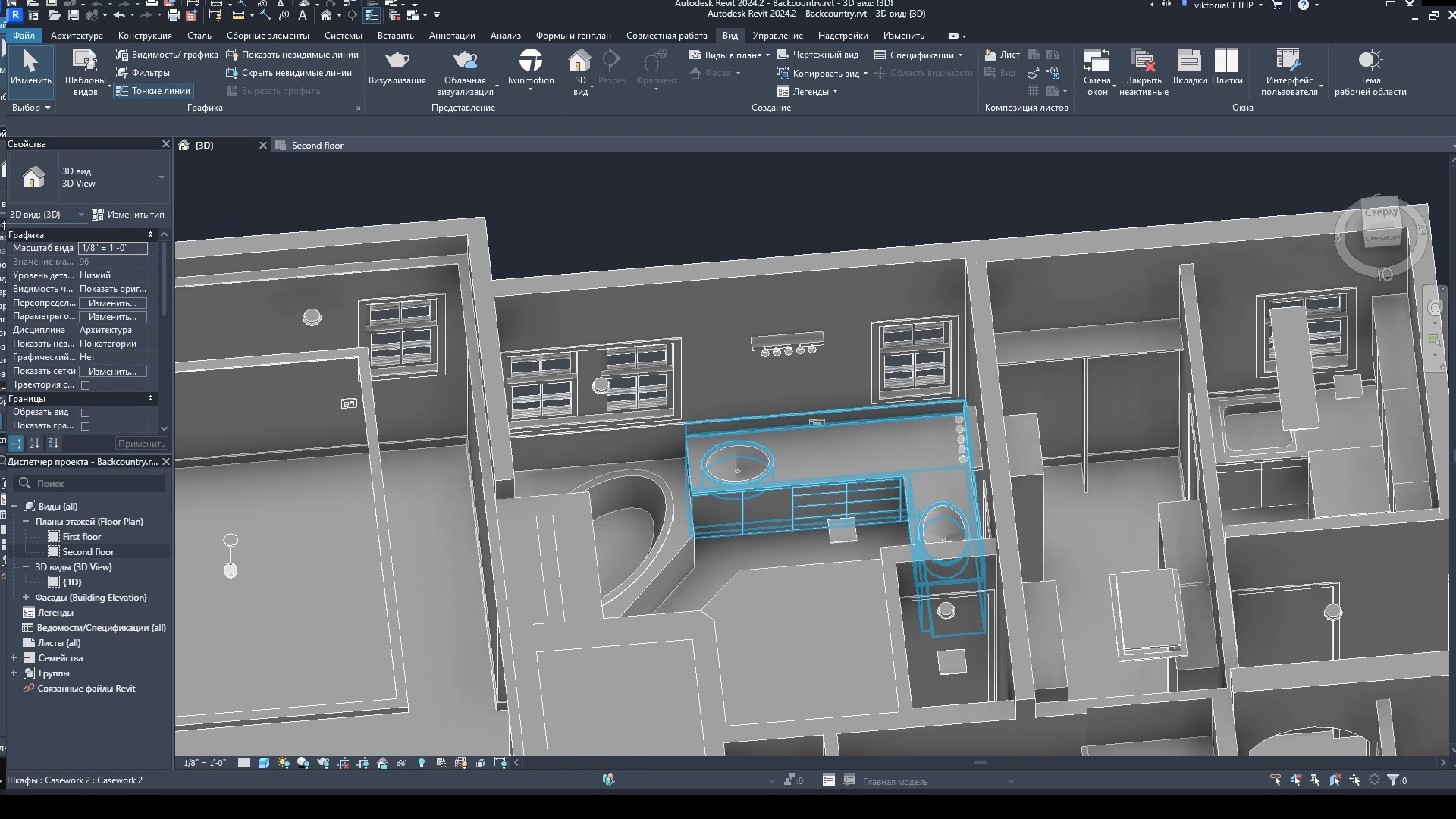Expand the Семейства tree node
This screenshot has height=819, width=1456.
pos(14,657)
